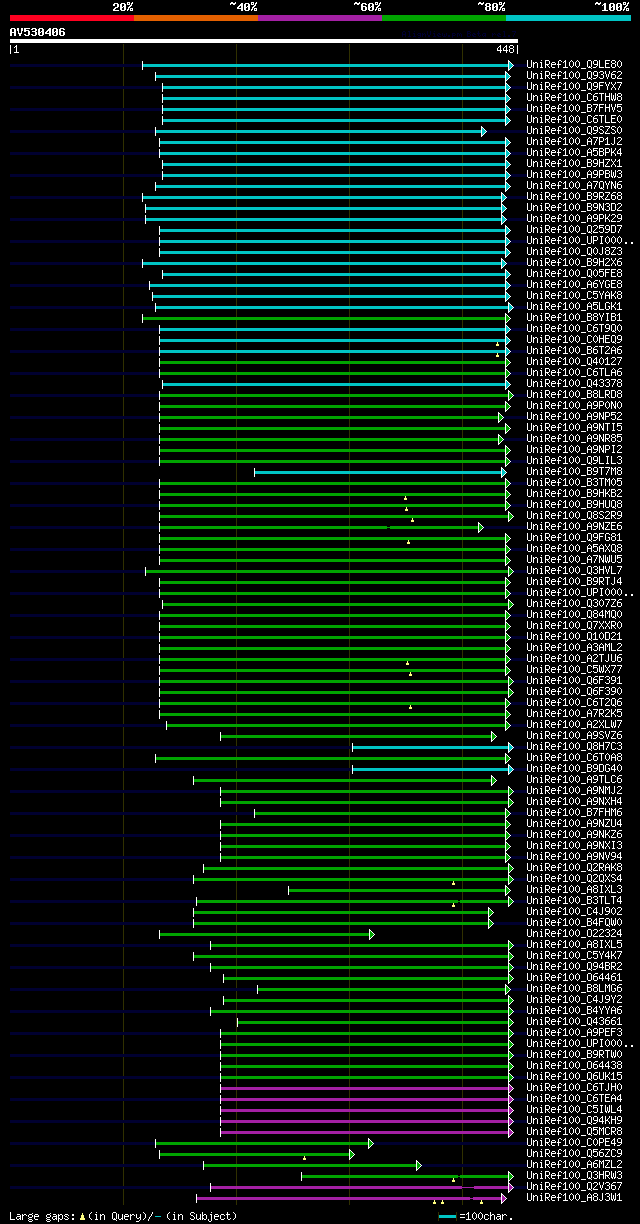Click the UniRef100_A7QYN6 label

574,186
